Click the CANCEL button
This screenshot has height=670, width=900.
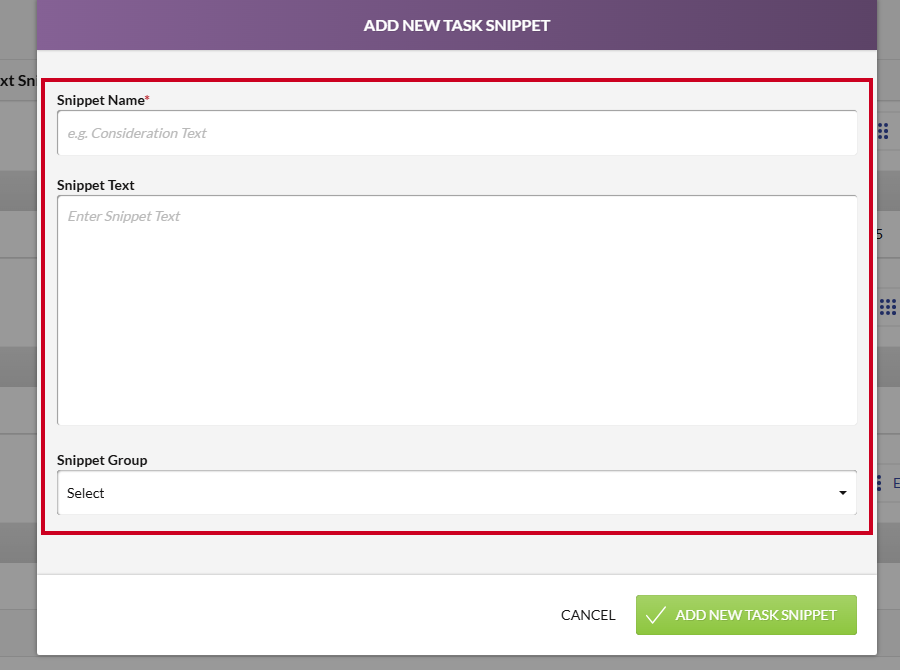[588, 615]
